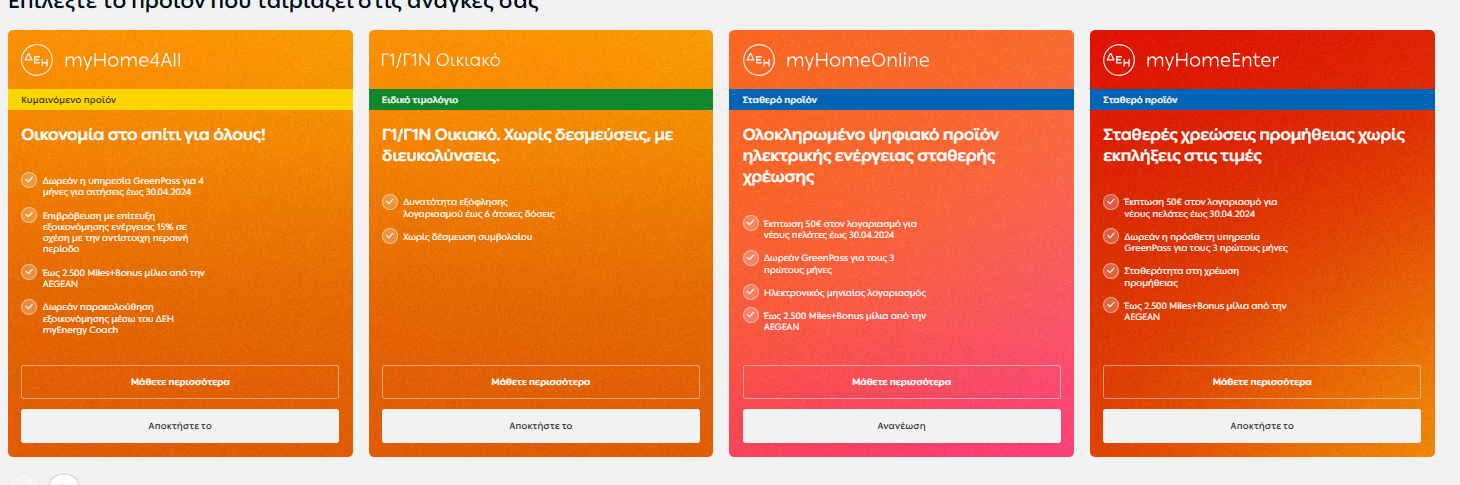
Task: Click the ΔΕΗ logo on myHomeOnline card
Action: (759, 60)
